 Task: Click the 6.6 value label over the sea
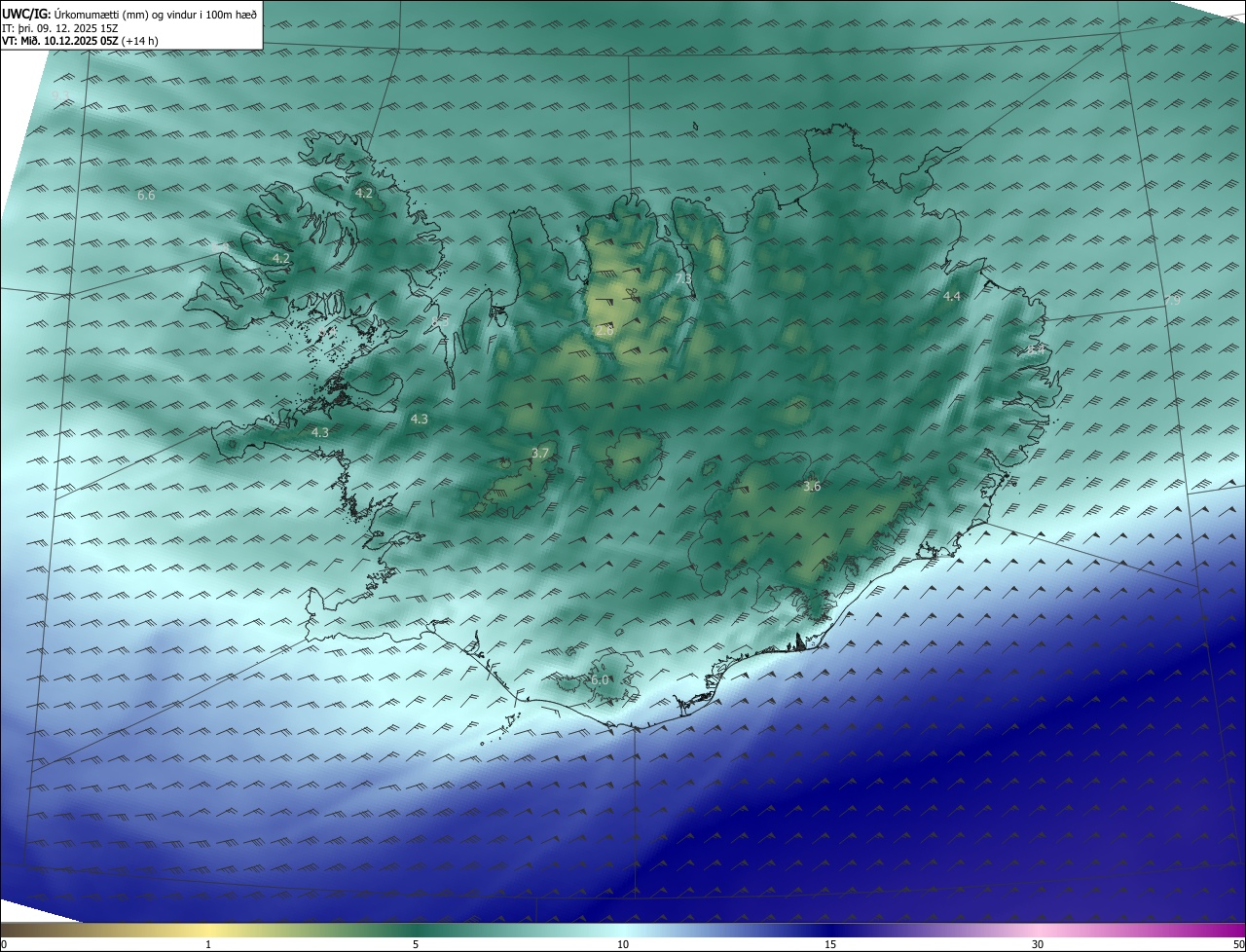coord(146,196)
